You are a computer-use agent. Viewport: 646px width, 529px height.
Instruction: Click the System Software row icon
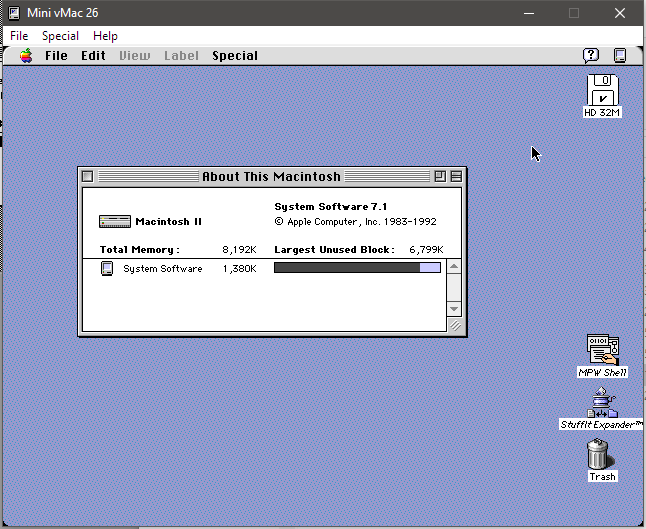pyautogui.click(x=107, y=269)
